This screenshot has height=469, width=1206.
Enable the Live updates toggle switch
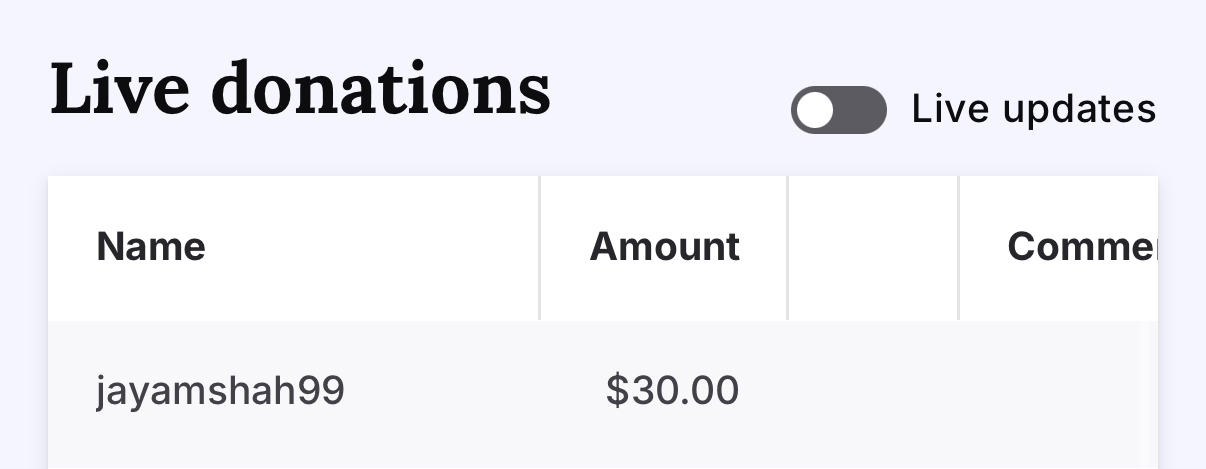[838, 110]
